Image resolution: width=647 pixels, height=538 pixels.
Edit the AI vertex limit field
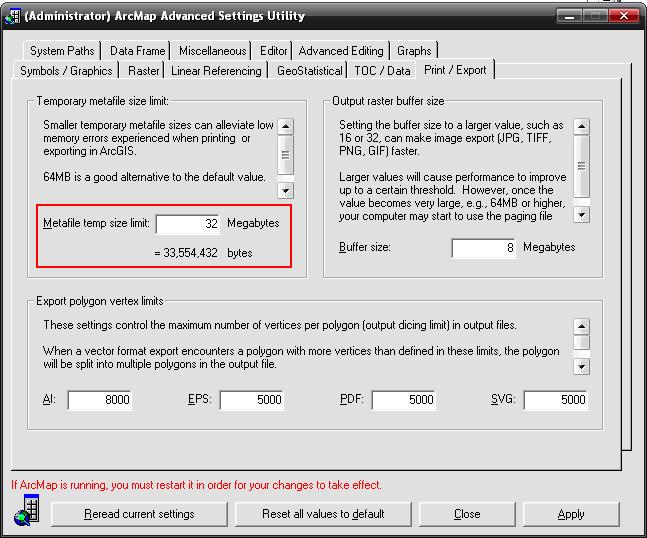point(99,400)
